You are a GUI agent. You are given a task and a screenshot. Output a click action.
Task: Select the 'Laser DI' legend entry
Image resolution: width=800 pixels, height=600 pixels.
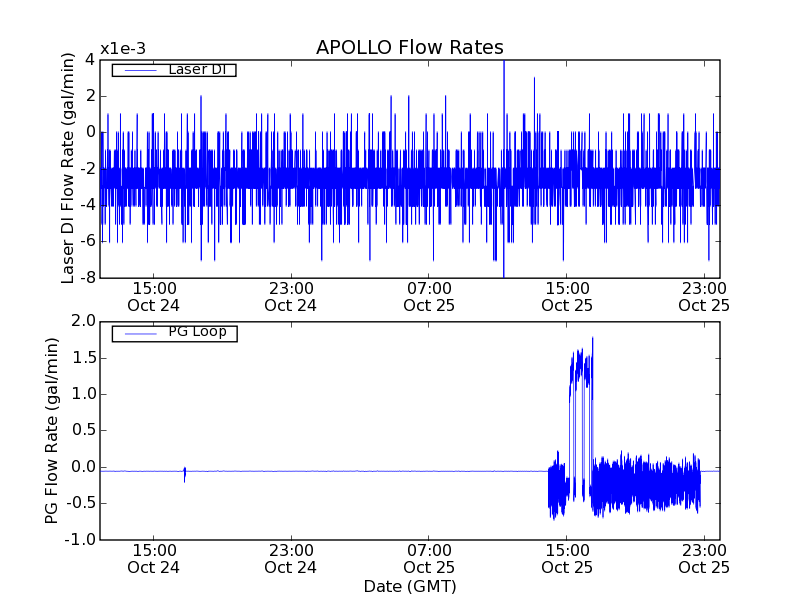(x=196, y=70)
